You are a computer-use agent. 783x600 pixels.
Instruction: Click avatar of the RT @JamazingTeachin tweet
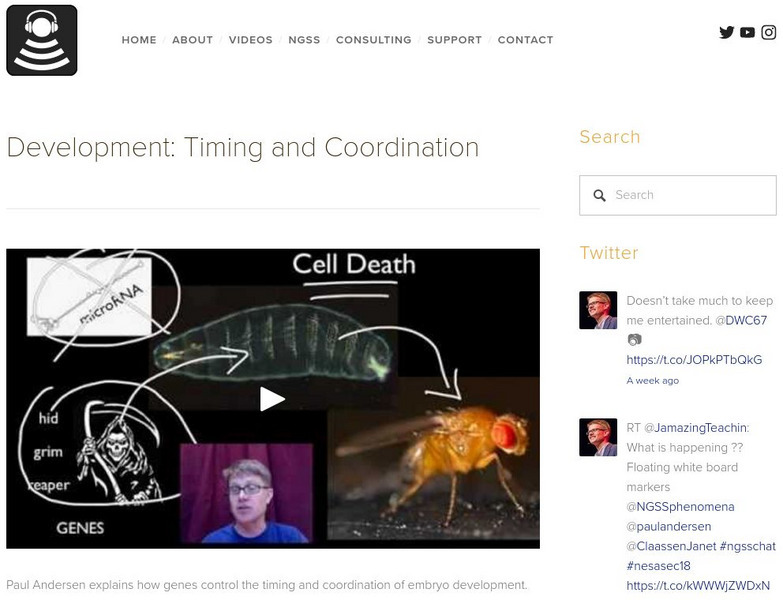coord(598,437)
